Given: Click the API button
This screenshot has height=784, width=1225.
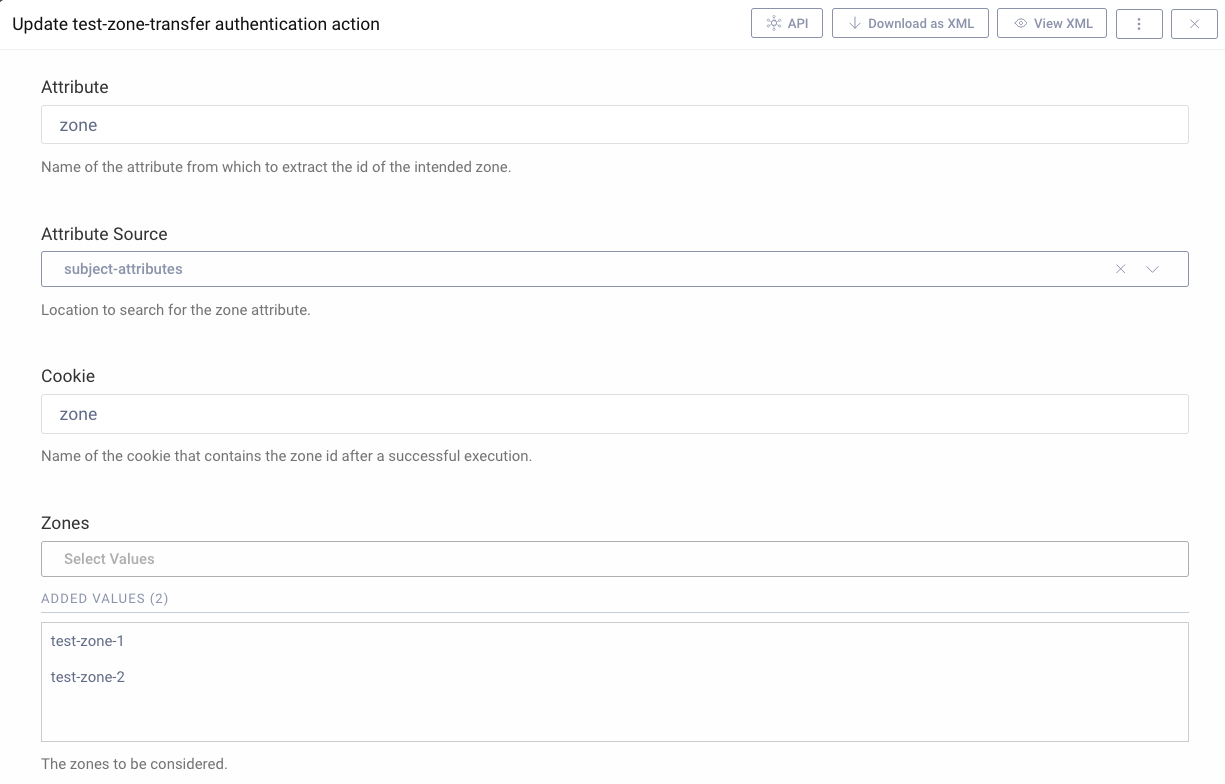Looking at the screenshot, I should pyautogui.click(x=787, y=22).
